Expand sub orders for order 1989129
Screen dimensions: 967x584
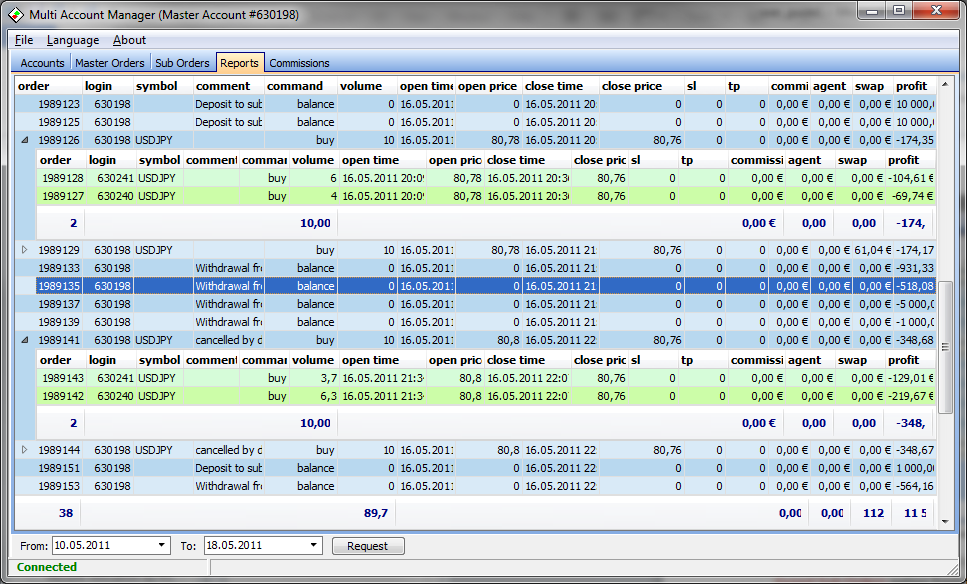coord(22,249)
